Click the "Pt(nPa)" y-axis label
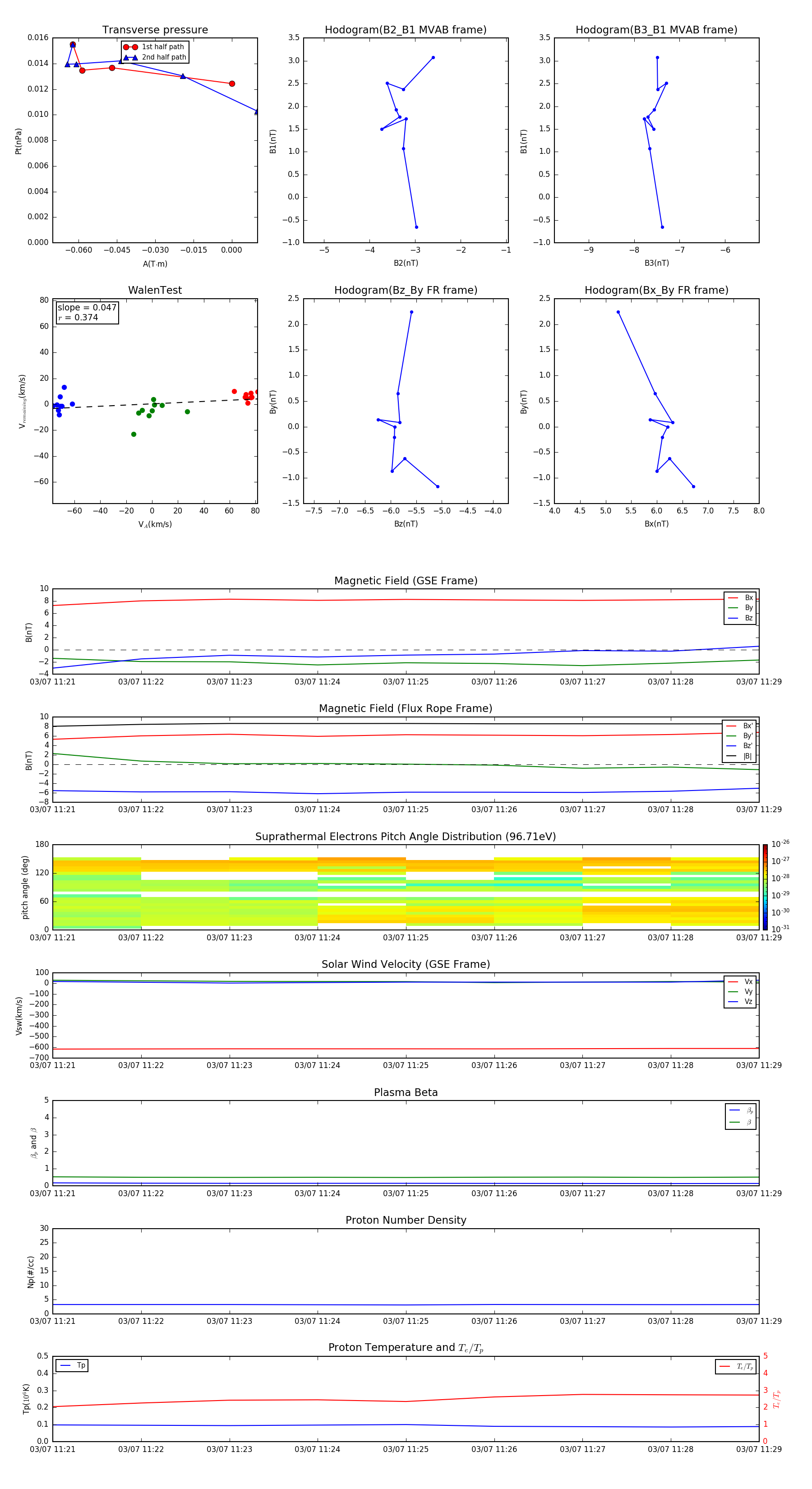 coord(18,141)
